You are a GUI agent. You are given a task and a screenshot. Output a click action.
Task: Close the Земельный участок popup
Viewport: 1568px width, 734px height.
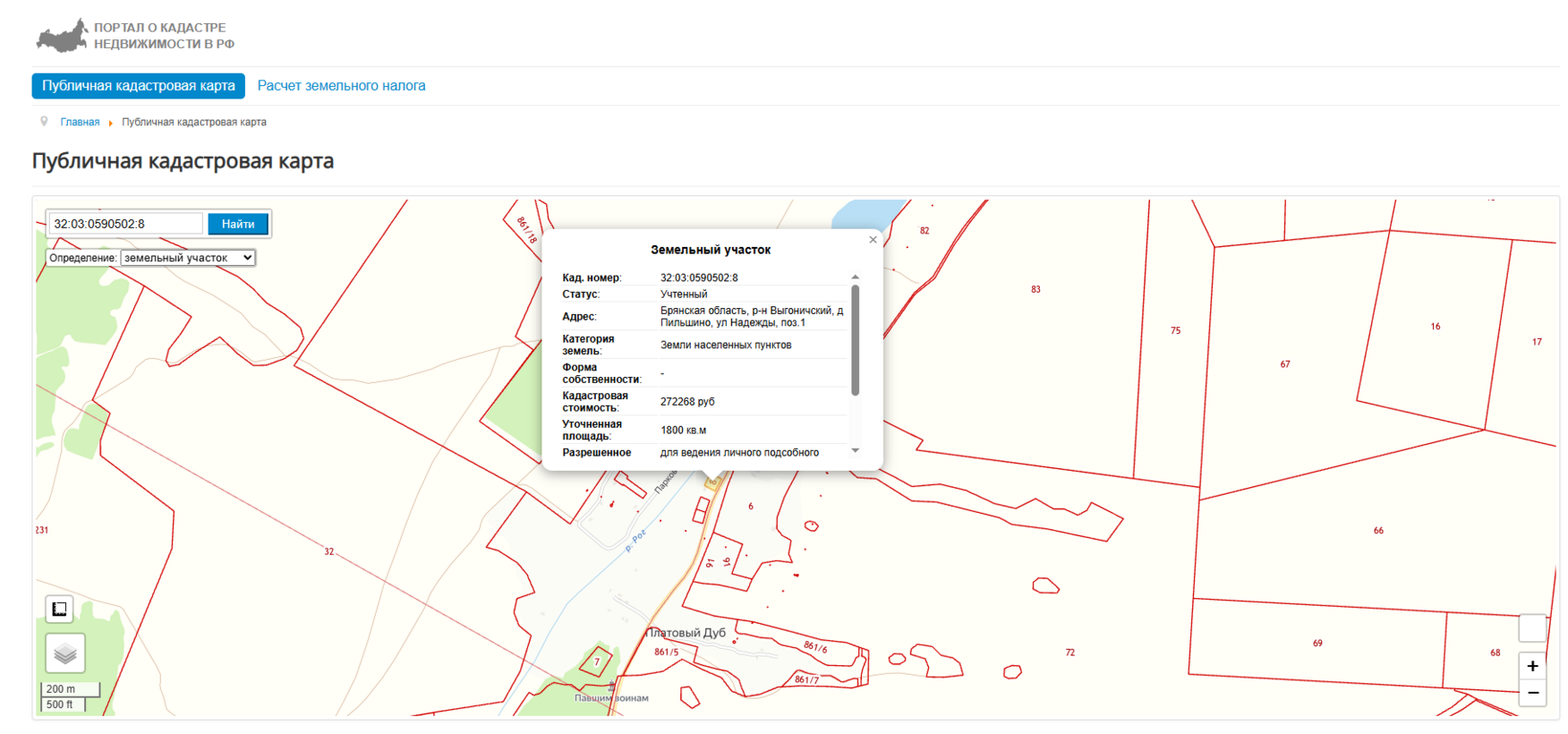[873, 240]
